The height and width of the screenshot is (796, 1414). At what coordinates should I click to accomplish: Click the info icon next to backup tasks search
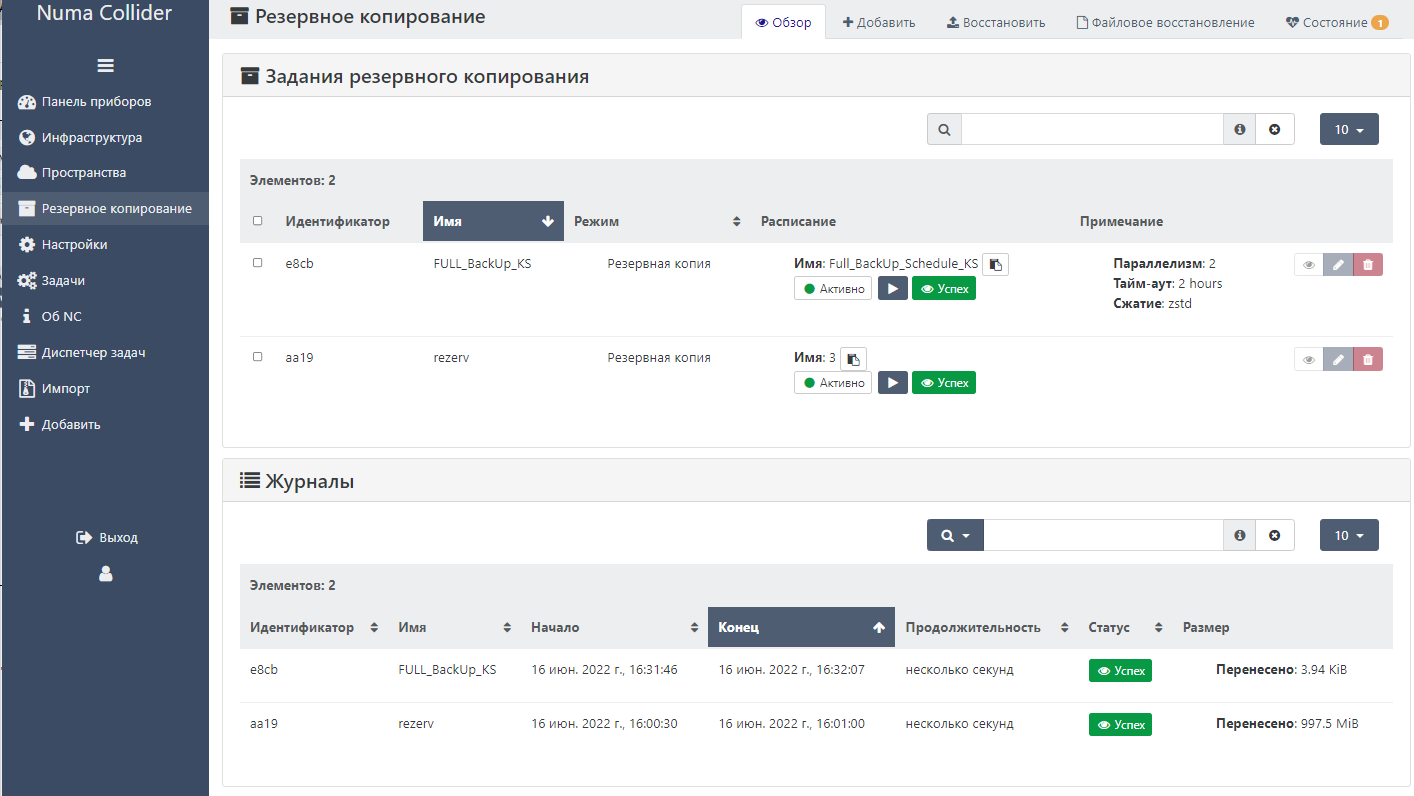(1240, 129)
